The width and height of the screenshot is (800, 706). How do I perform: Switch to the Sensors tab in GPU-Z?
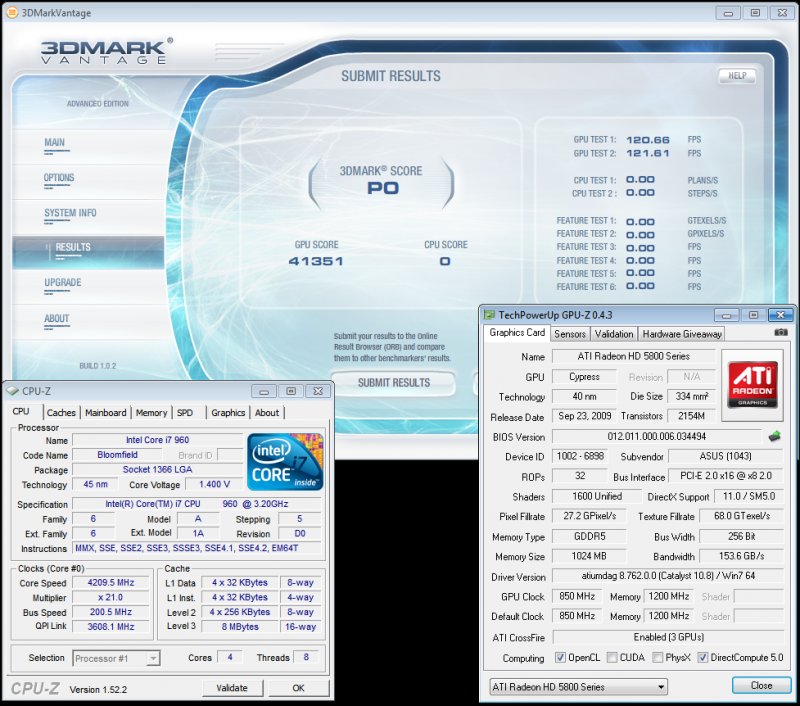[570, 334]
